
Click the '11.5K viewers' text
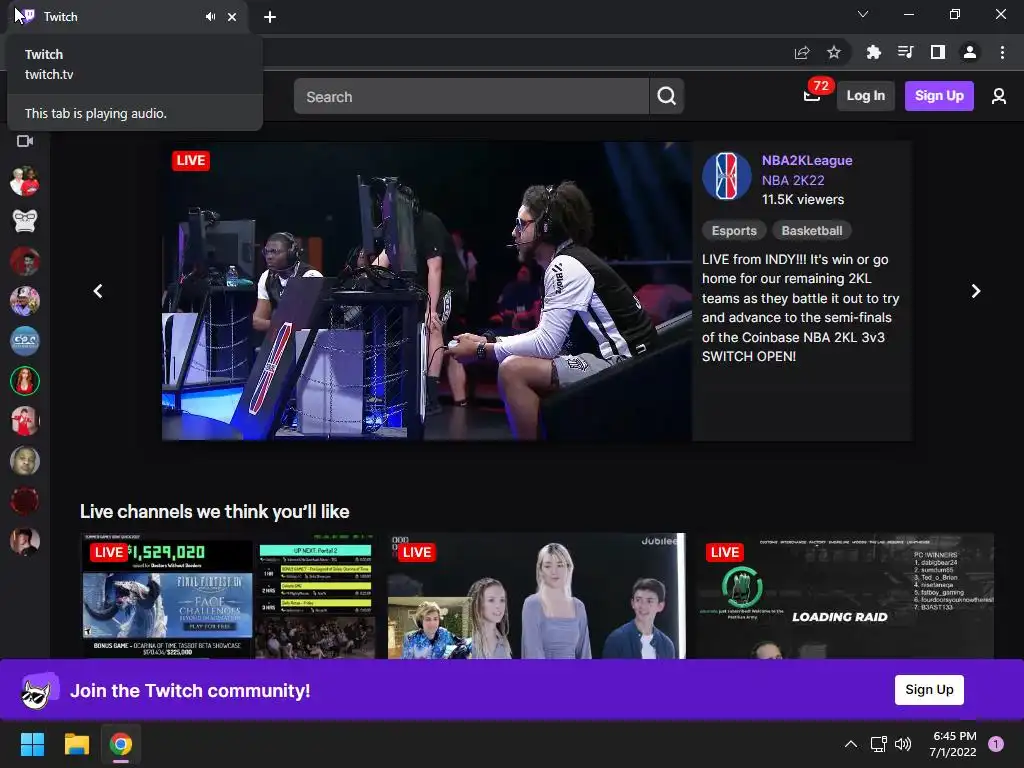pyautogui.click(x=803, y=200)
